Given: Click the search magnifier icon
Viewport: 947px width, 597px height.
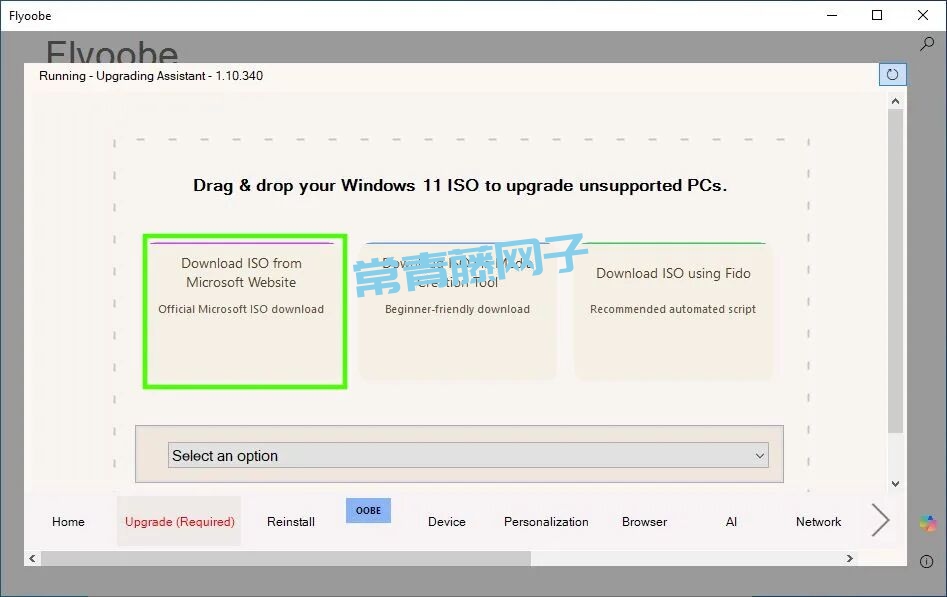Looking at the screenshot, I should 926,44.
